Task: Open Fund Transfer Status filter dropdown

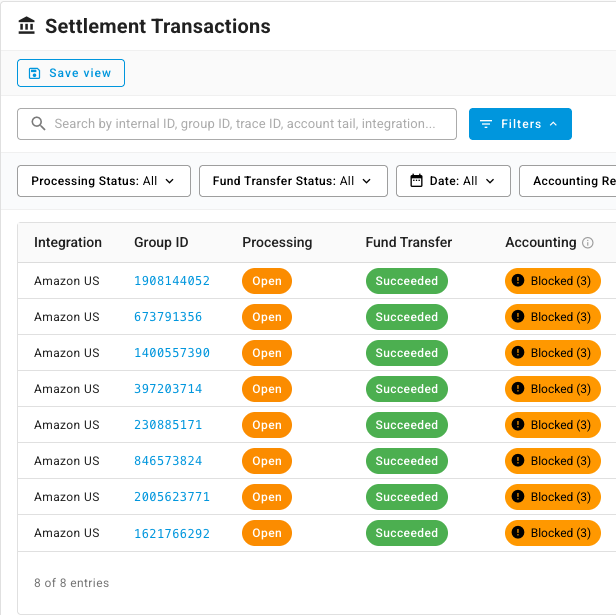Action: pos(293,181)
